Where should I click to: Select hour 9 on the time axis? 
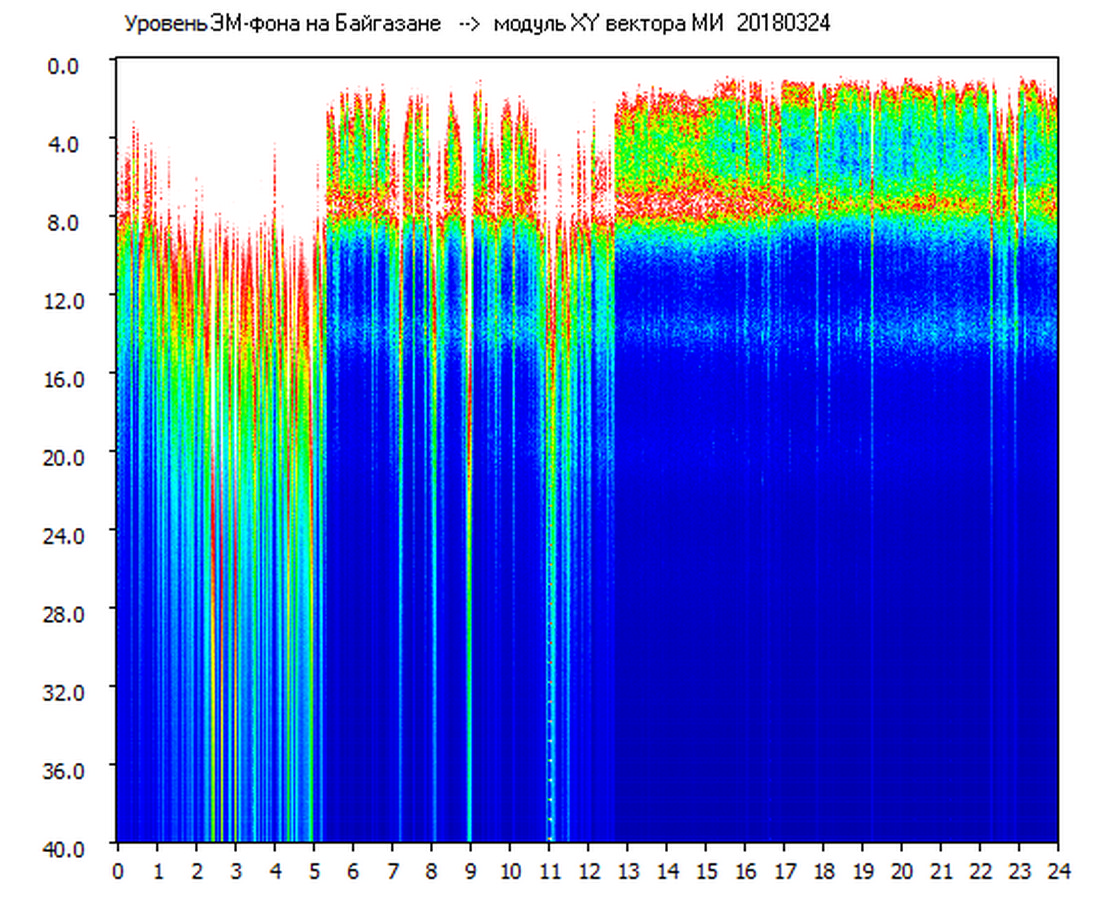471,871
